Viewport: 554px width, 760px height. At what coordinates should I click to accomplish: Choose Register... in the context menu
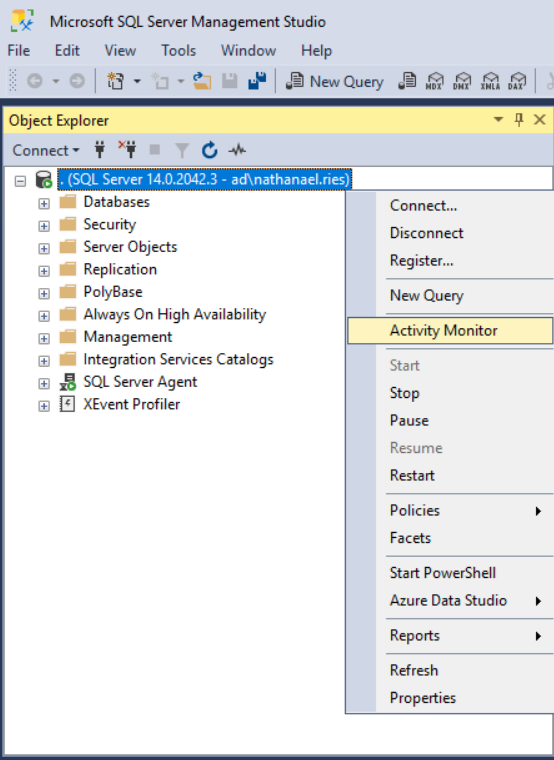pyautogui.click(x=450, y=261)
